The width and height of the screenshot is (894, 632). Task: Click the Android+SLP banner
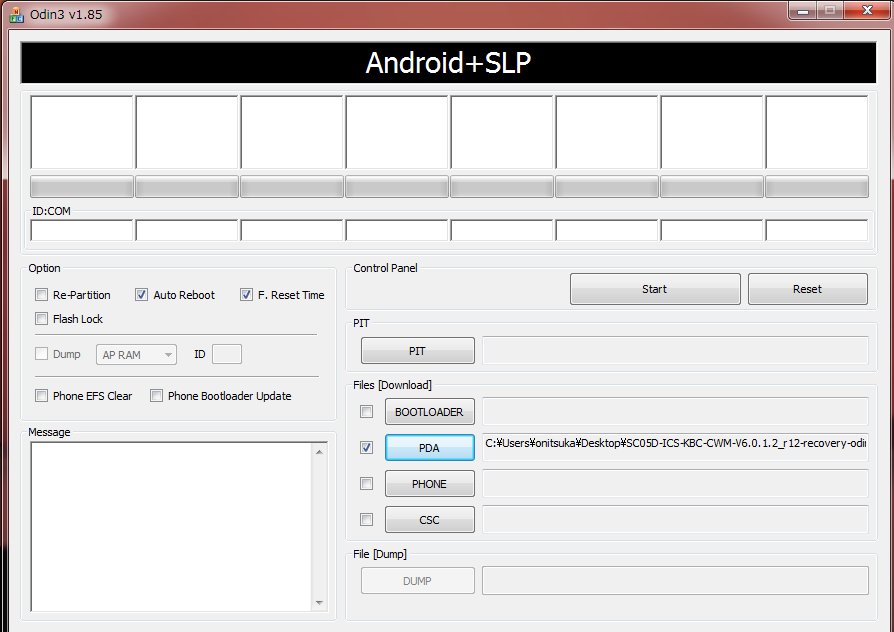448,63
